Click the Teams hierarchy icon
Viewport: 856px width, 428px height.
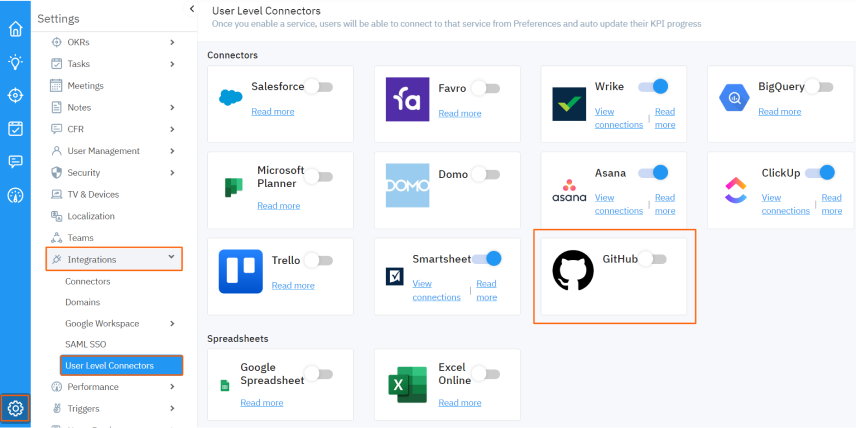tap(56, 237)
